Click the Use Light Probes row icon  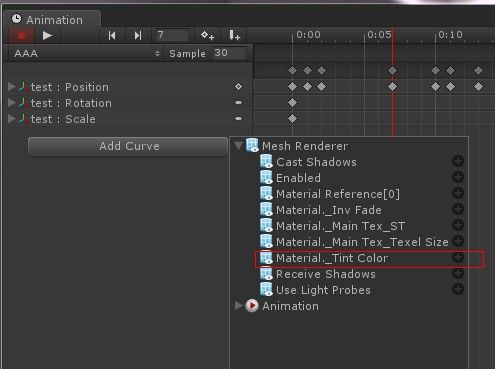[x=266, y=290]
